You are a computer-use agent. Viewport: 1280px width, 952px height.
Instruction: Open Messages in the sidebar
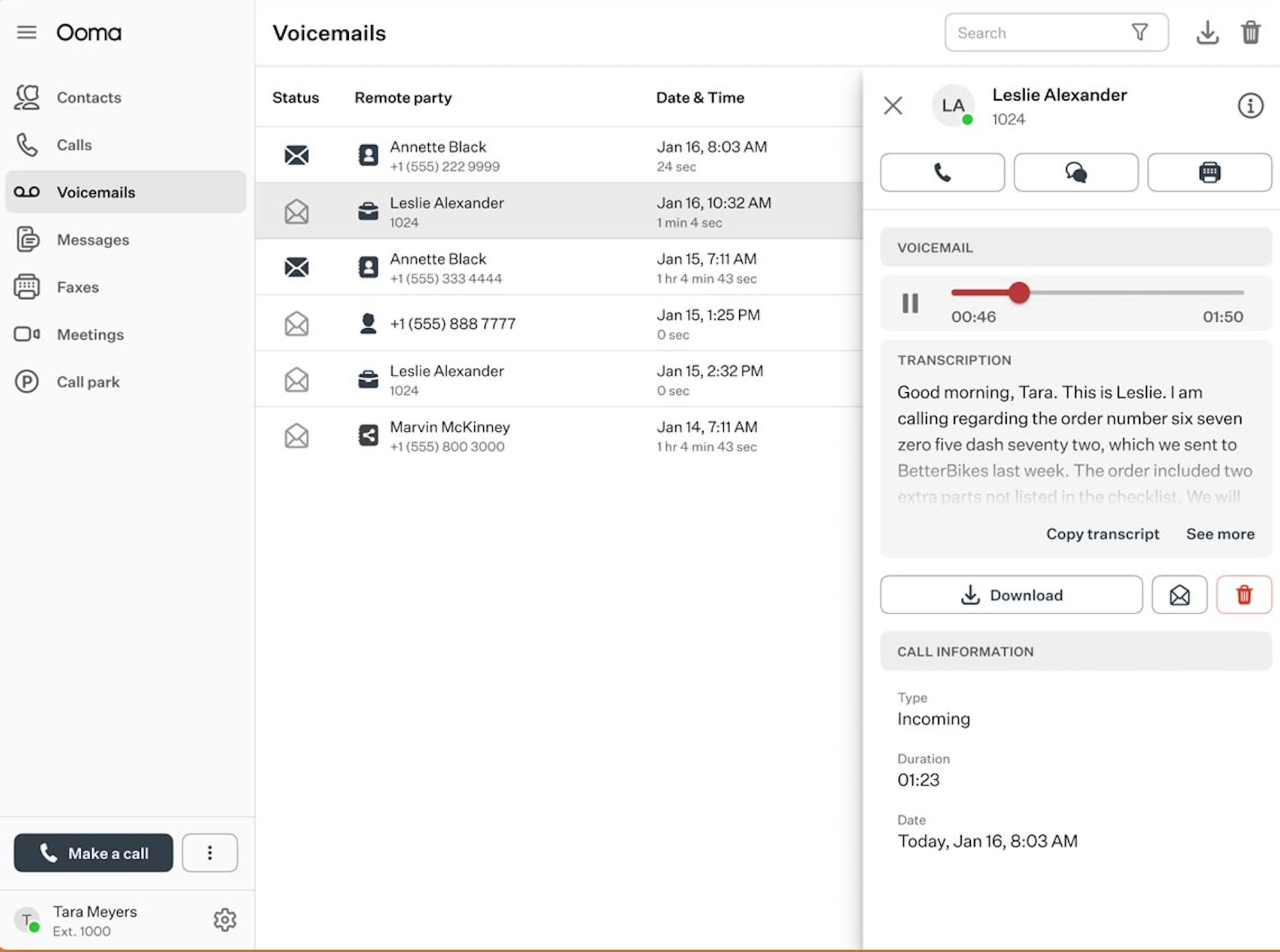point(125,239)
